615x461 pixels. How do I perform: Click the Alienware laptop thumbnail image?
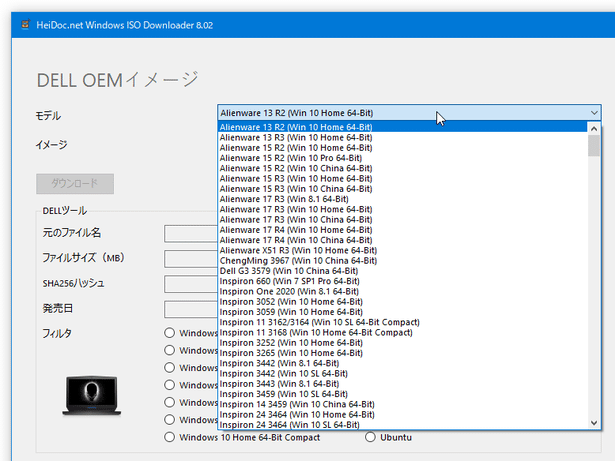tap(91, 395)
